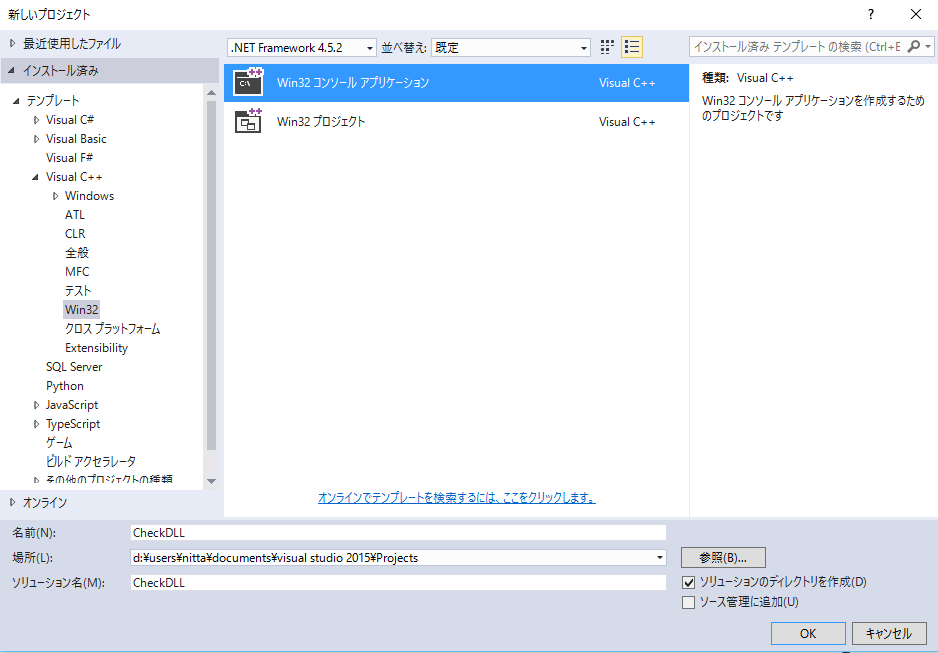This screenshot has height=653, width=938.
Task: Select the Win32 project template icon
Action: click(x=248, y=122)
